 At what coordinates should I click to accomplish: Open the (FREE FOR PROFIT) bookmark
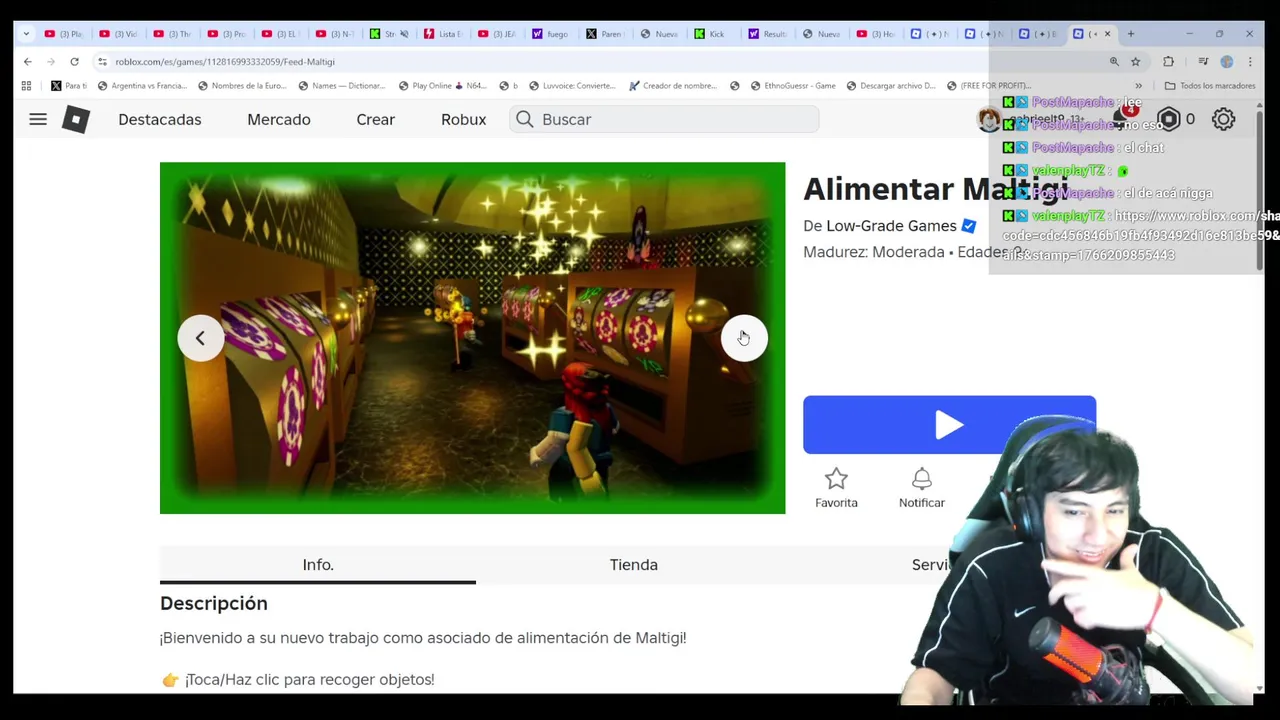point(989,85)
